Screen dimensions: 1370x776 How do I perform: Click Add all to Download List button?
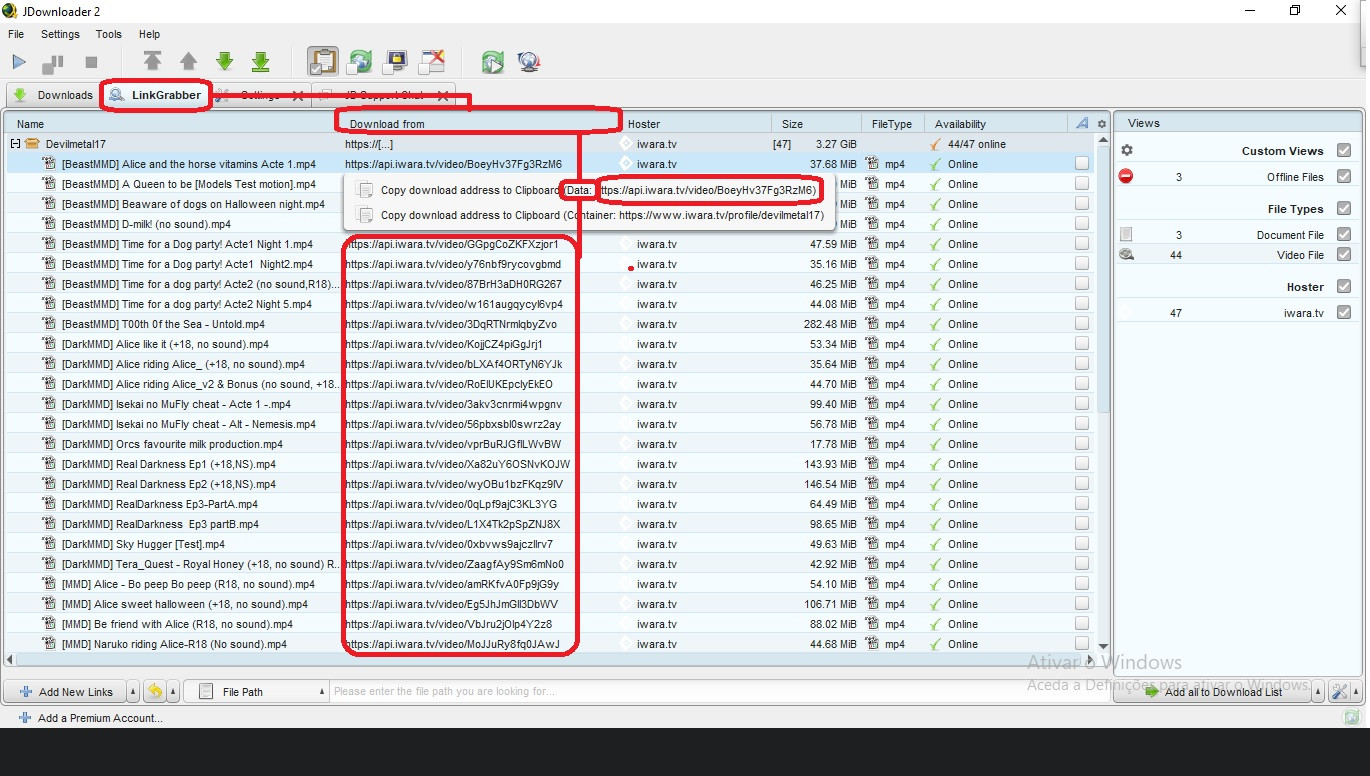click(x=1214, y=692)
